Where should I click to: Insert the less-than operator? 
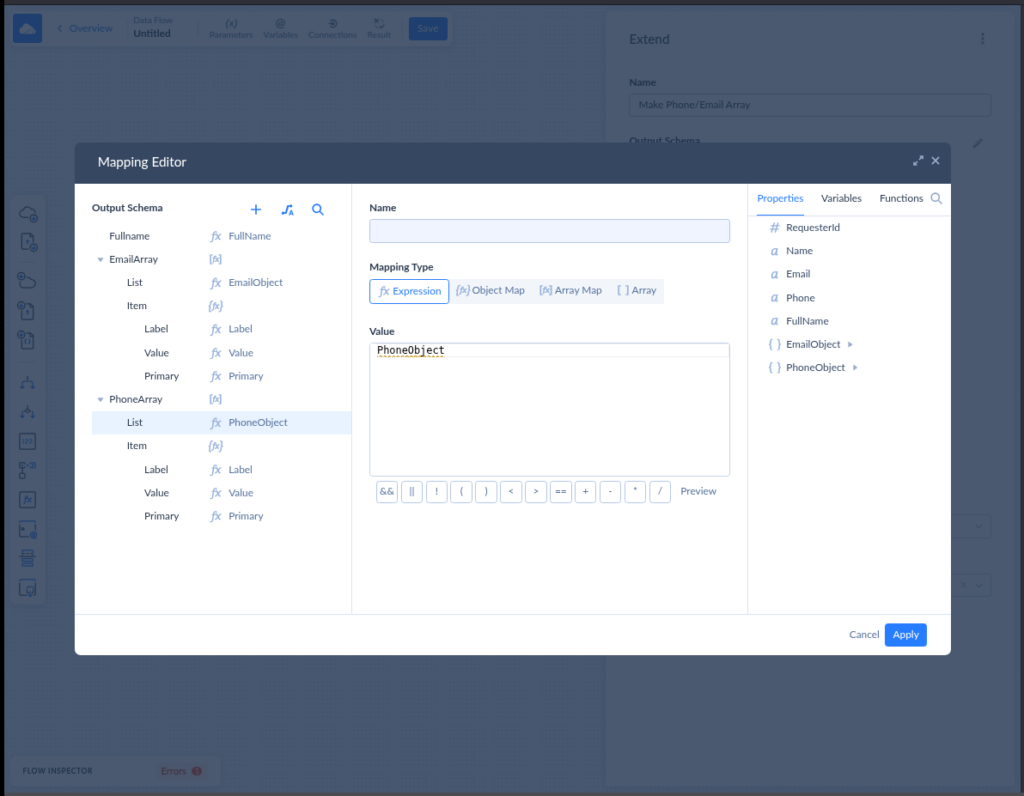click(x=511, y=492)
